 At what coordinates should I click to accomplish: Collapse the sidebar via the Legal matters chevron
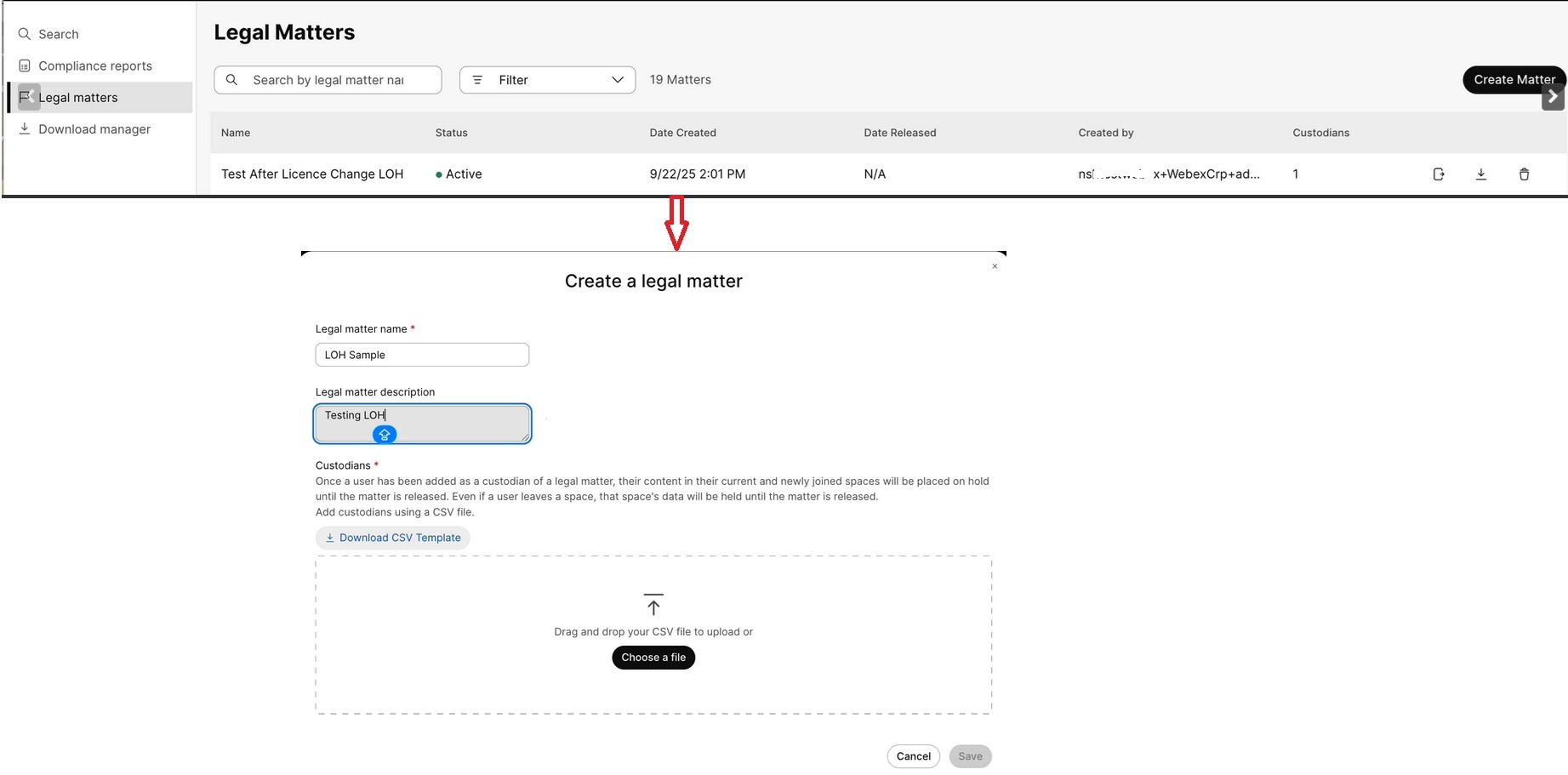coord(31,97)
